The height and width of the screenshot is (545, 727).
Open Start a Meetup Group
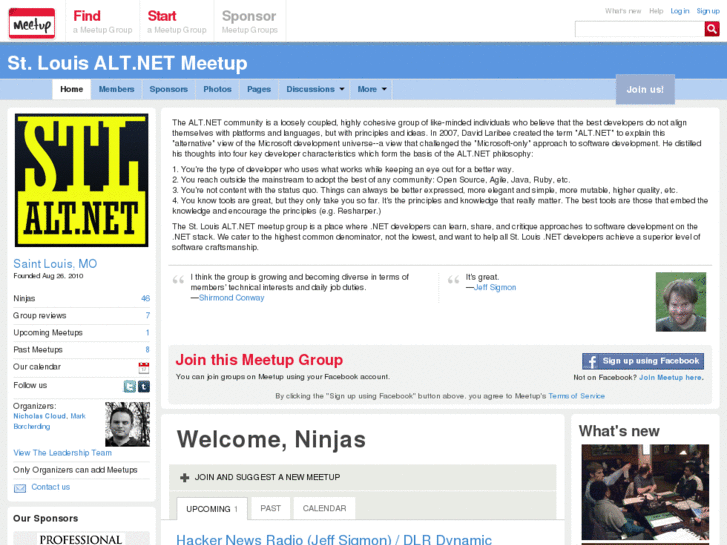(x=177, y=22)
